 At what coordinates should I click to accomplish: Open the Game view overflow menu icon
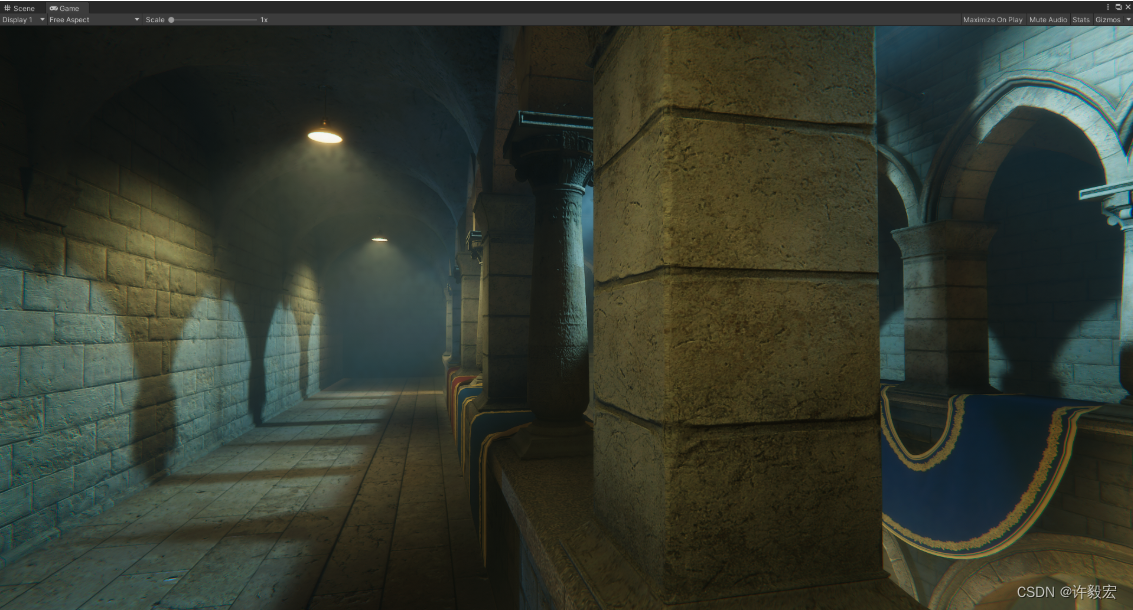1108,7
